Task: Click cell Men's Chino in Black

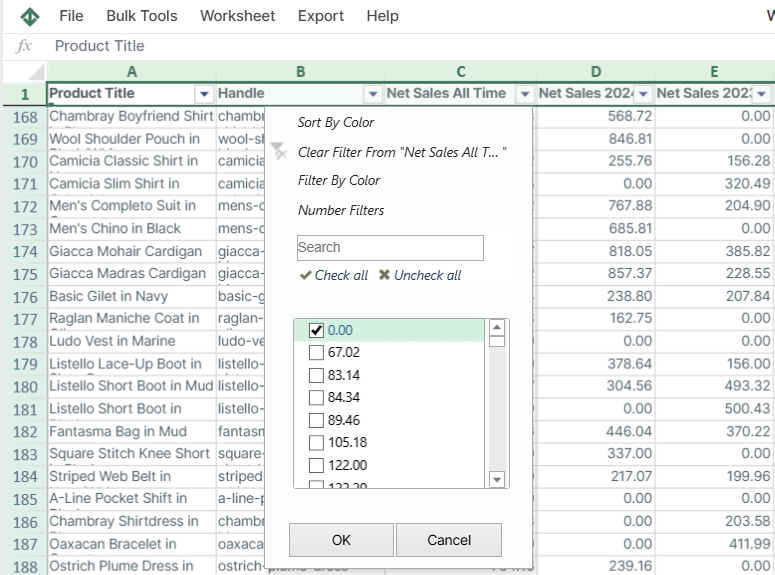Action: pos(131,228)
